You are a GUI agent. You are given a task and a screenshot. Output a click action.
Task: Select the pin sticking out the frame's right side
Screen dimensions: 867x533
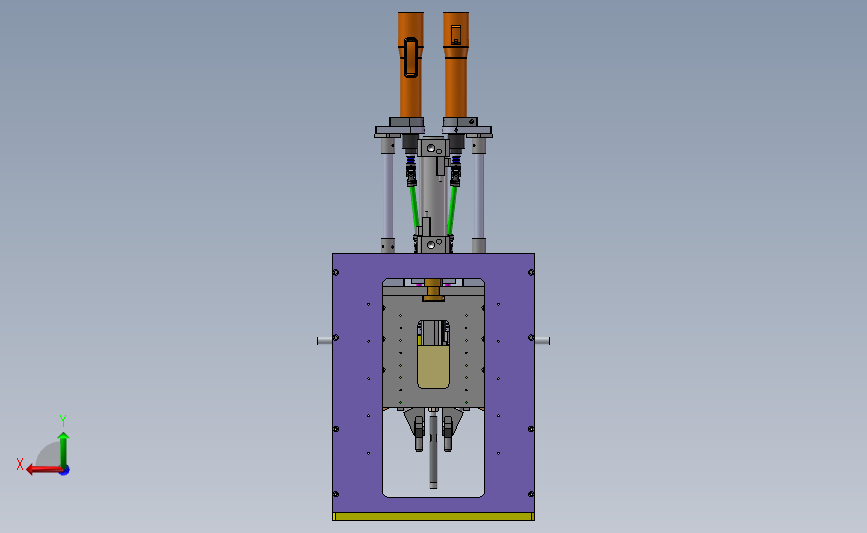point(542,341)
